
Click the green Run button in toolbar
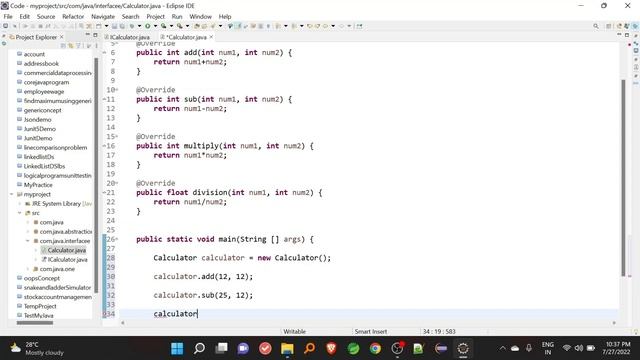coord(147,26)
